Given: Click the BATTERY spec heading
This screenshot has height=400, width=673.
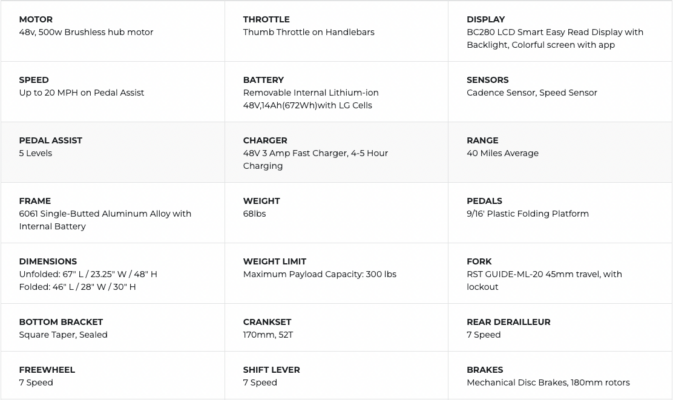Looking at the screenshot, I should coord(263,80).
